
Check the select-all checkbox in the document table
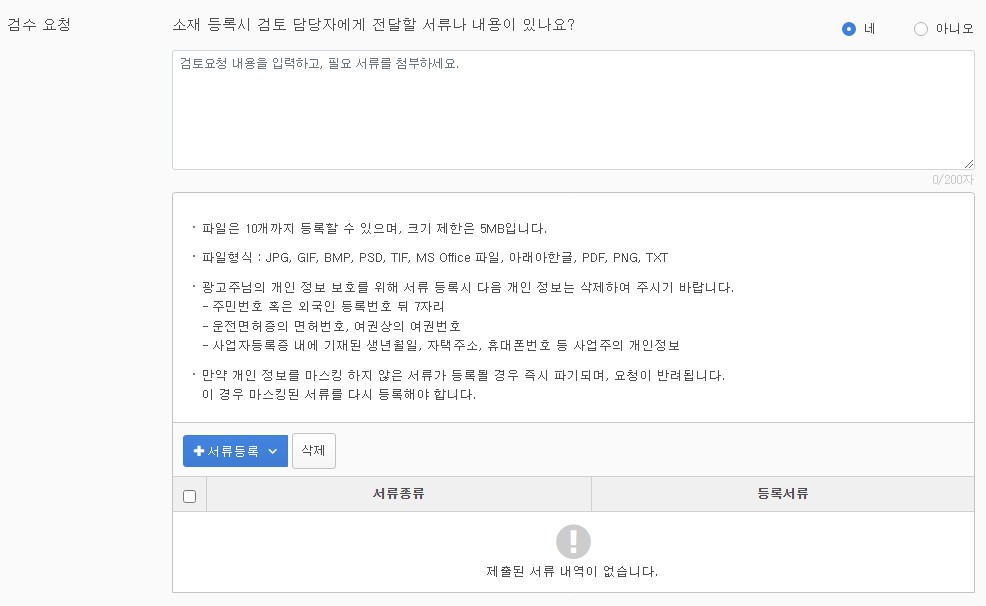[x=189, y=493]
